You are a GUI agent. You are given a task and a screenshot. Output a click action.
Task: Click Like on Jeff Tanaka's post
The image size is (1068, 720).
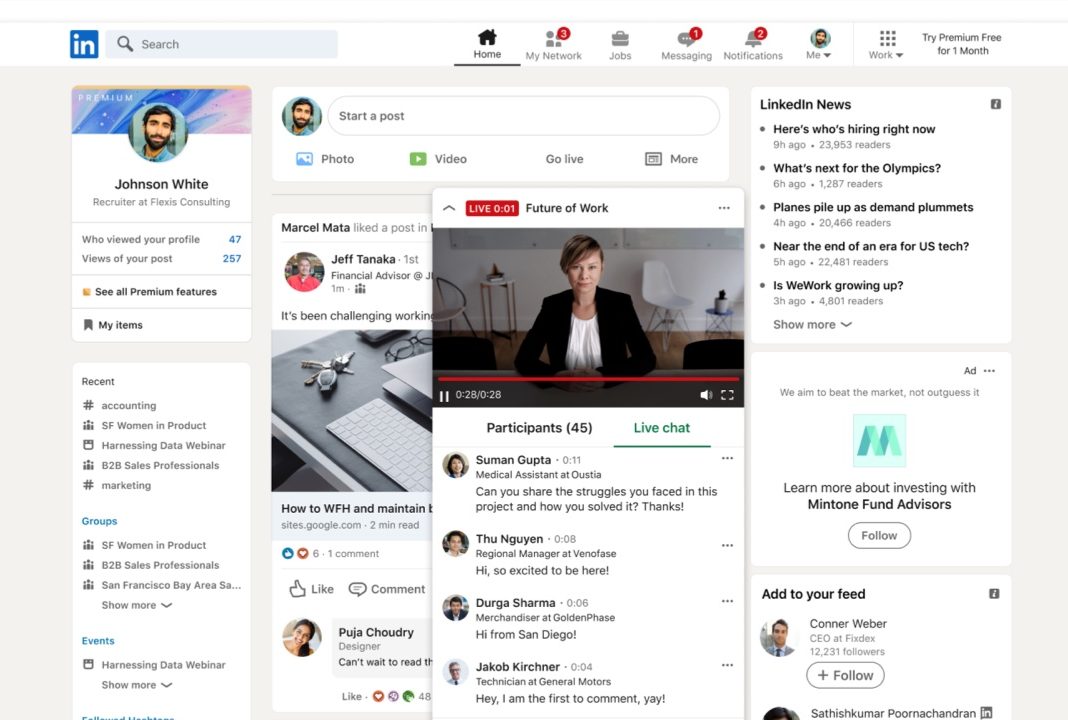311,589
